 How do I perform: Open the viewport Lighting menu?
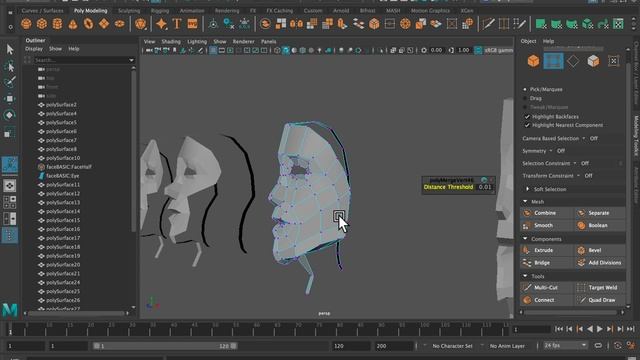[197, 42]
